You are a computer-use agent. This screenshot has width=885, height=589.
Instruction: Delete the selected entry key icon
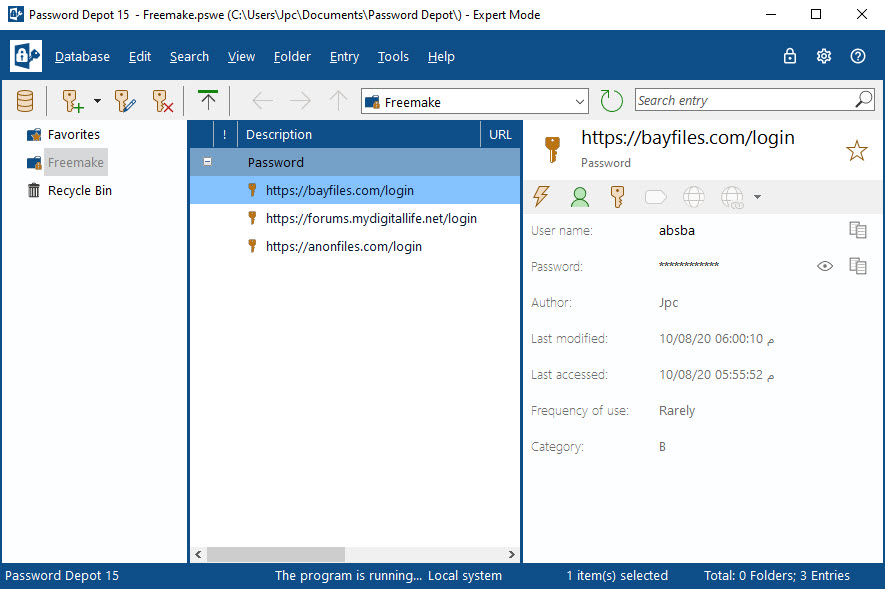tap(163, 102)
